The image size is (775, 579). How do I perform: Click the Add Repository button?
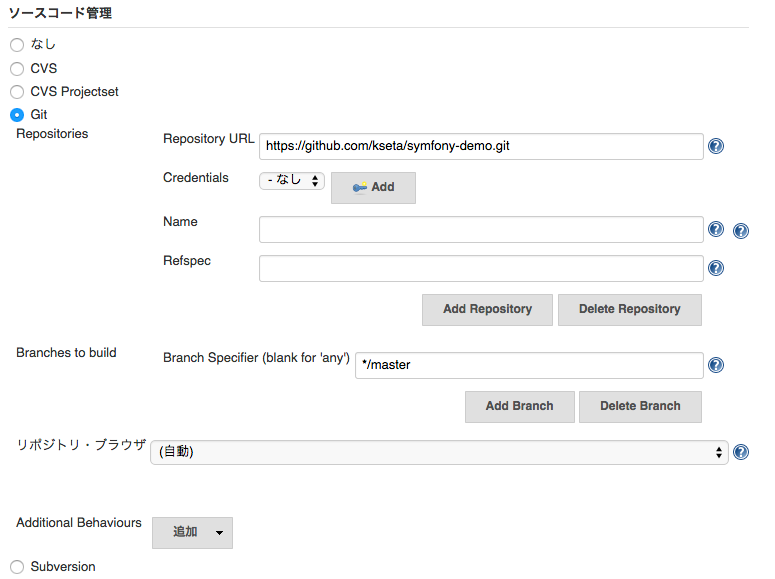(x=487, y=310)
